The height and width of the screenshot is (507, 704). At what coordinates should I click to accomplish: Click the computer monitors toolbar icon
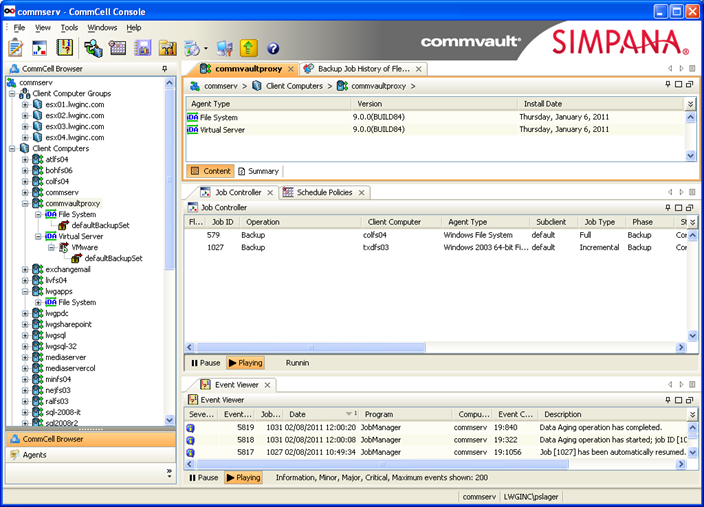point(224,48)
